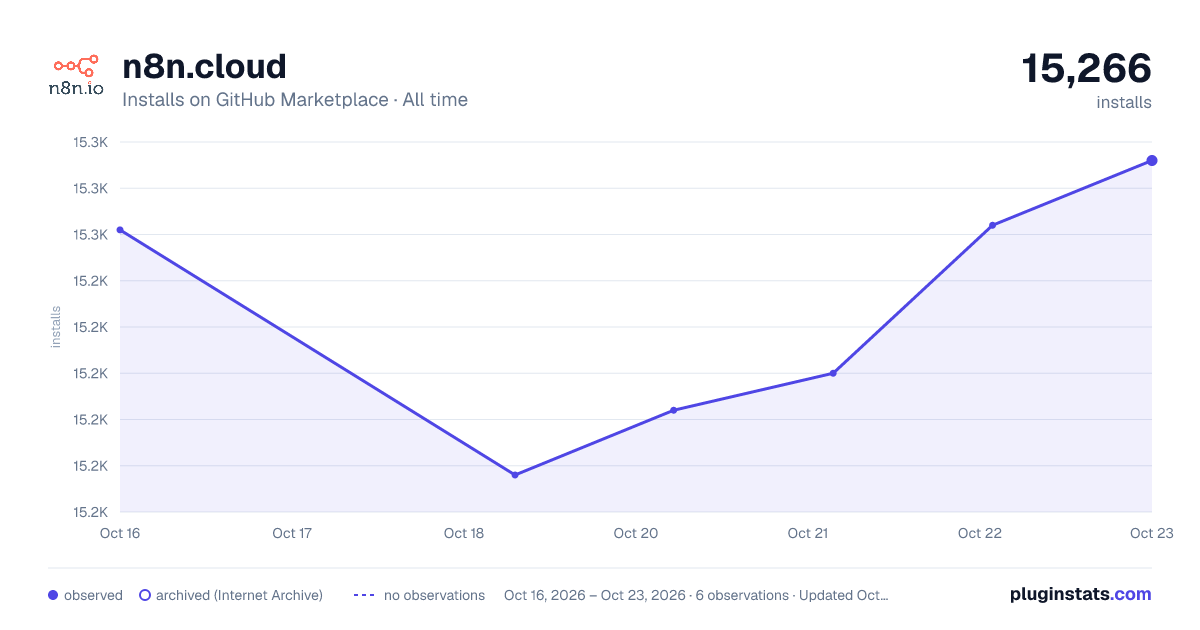Viewport: 1200px width, 630px height.
Task: Select the data point just after Oct 21
Action: point(833,373)
